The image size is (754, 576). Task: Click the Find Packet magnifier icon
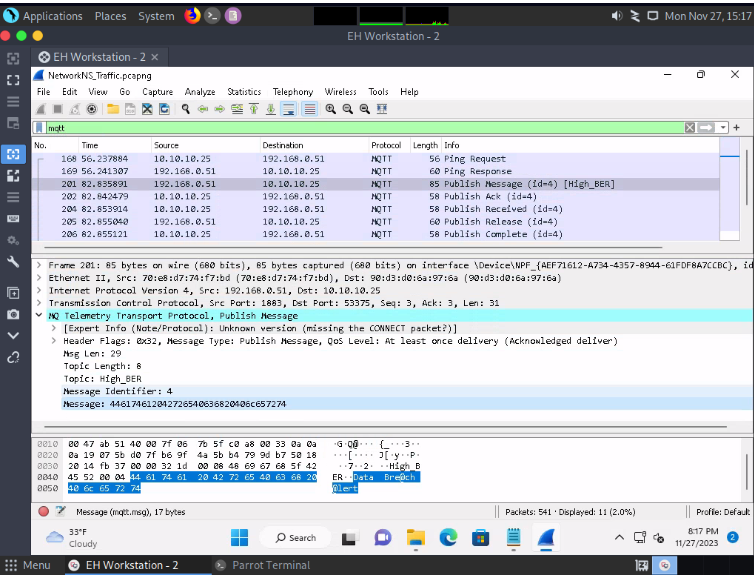[x=186, y=109]
